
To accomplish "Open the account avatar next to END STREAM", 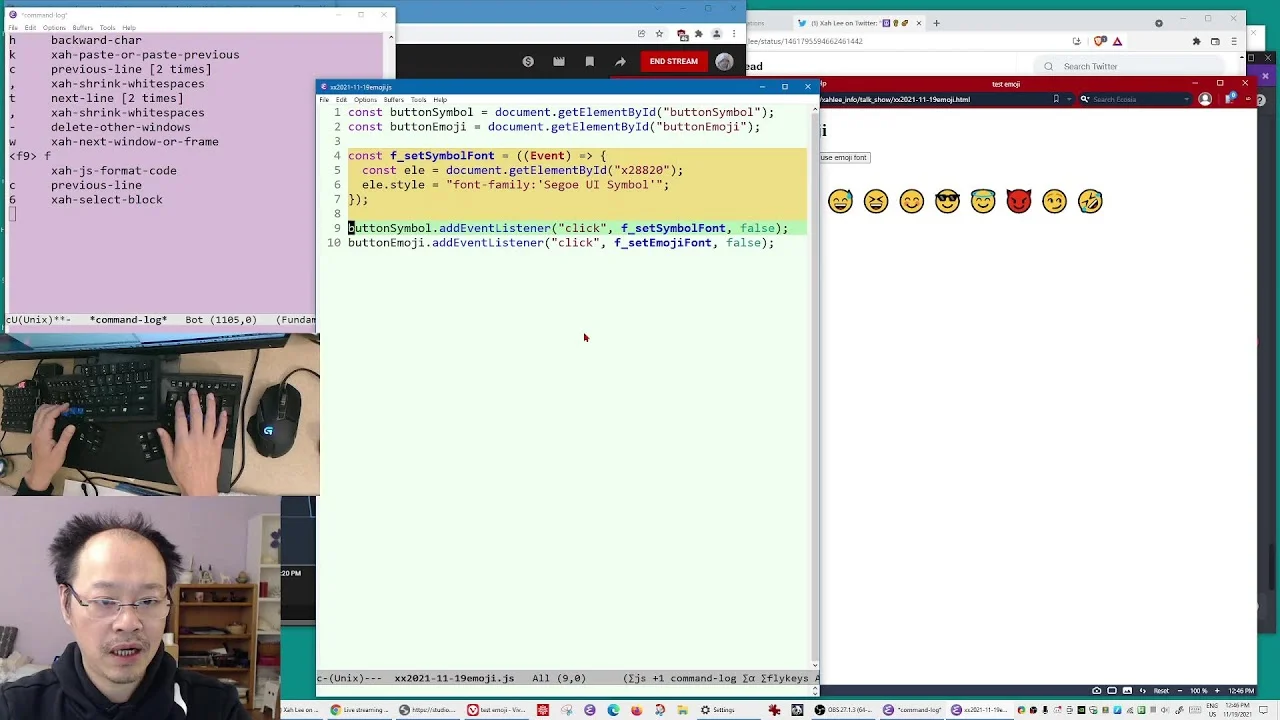I will 724,62.
